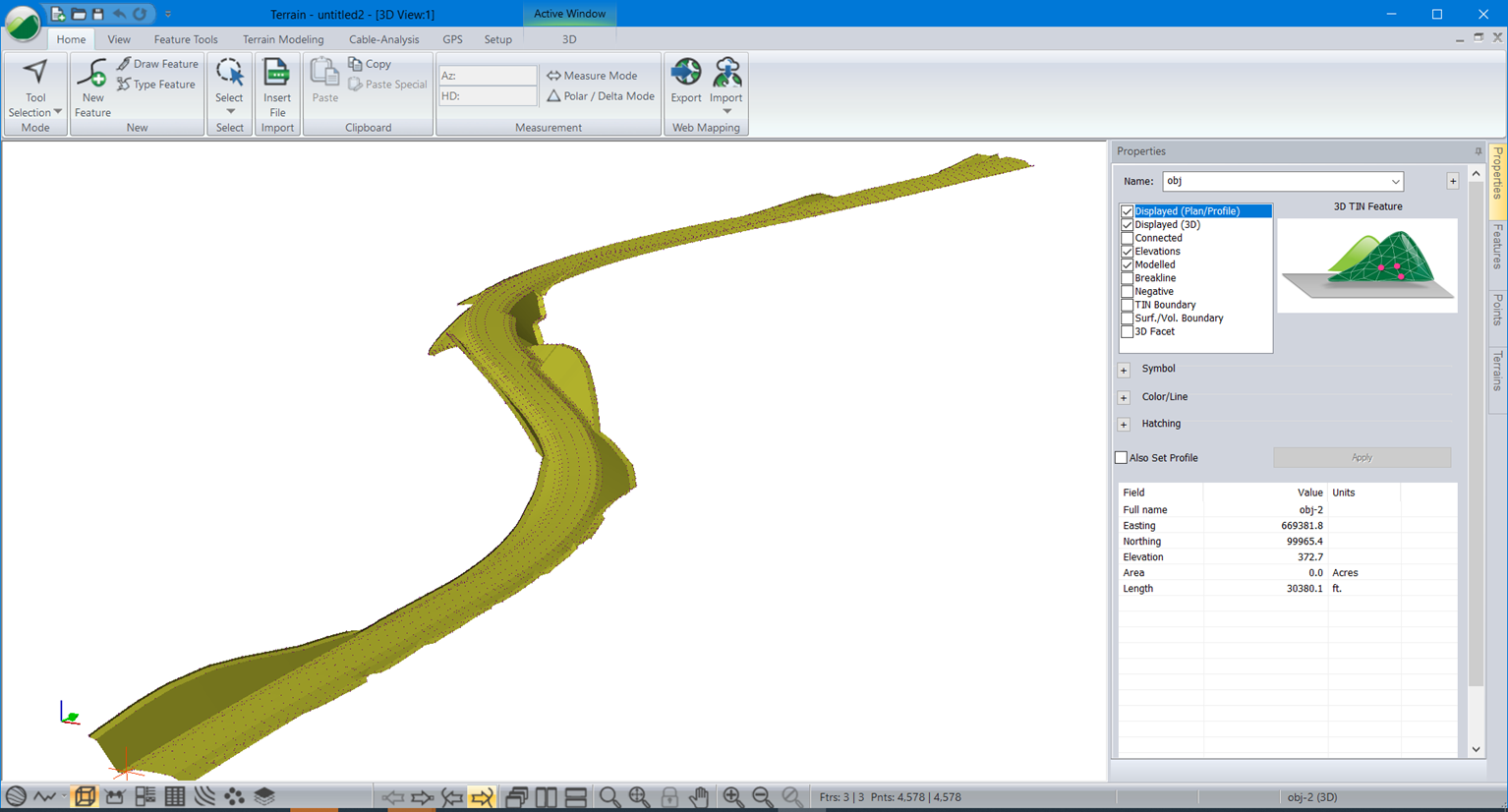This screenshot has width=1508, height=812.
Task: Switch to the Cable-Analysis tab
Action: pos(383,39)
